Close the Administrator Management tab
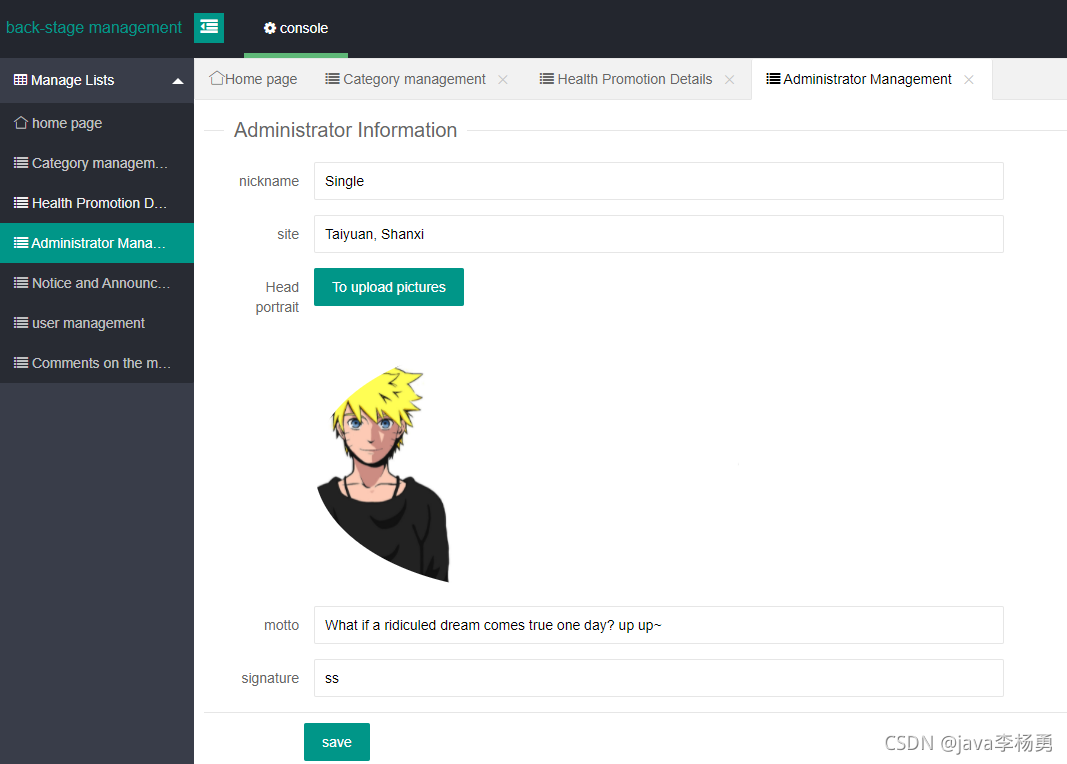Viewport: 1067px width, 764px height. click(969, 80)
